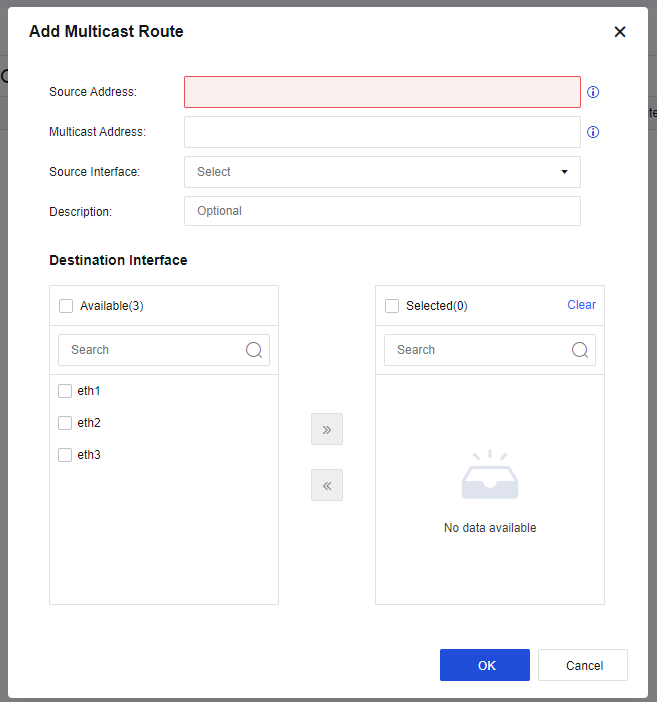Move interfaces back left with double-arrow button

coord(327,485)
